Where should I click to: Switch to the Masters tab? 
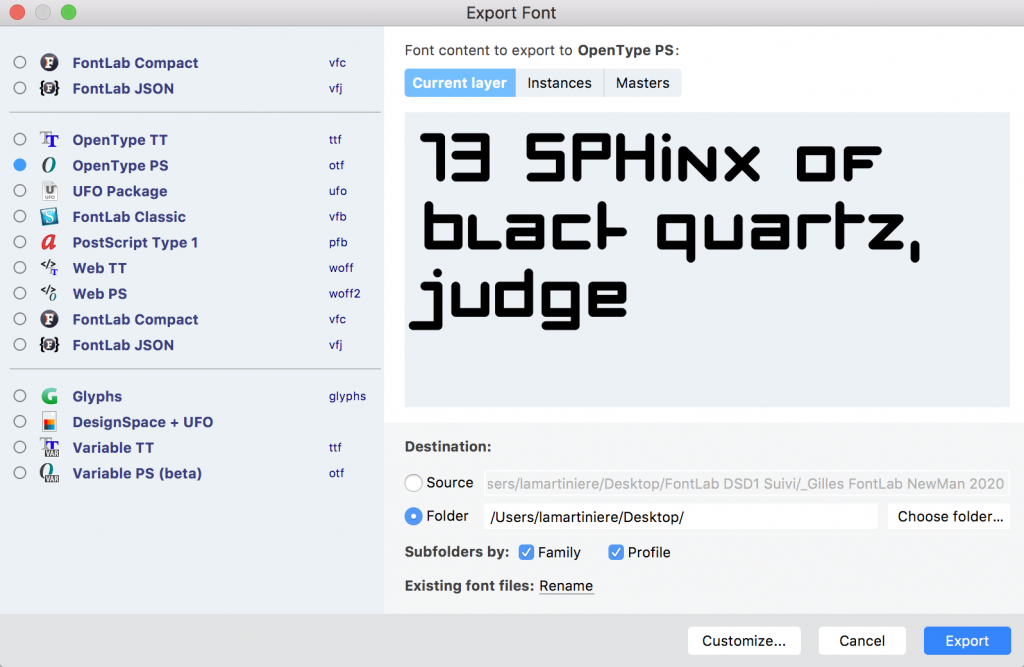coord(642,83)
